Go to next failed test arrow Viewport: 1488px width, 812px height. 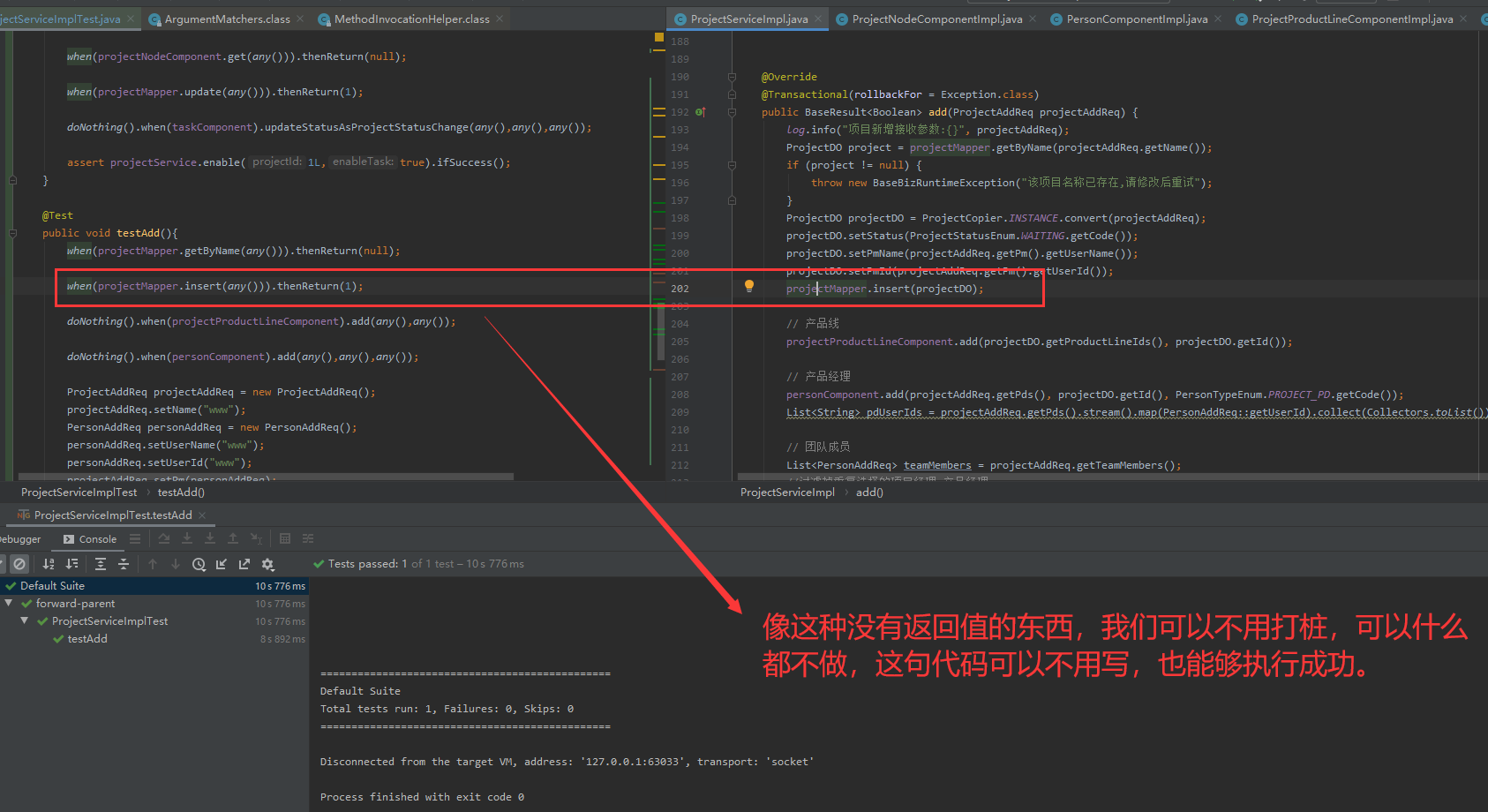click(176, 564)
